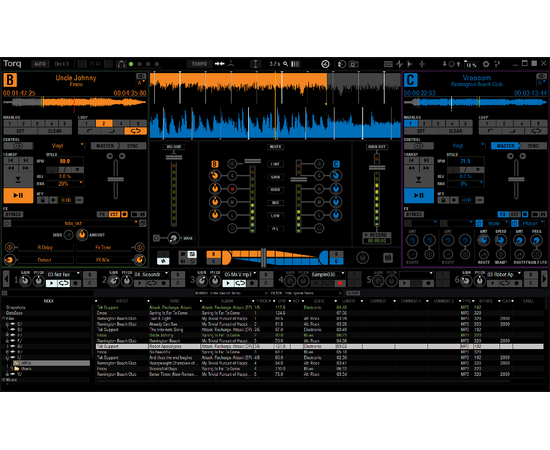Click the crossfader handle
The height and width of the screenshot is (450, 550).
tap(263, 257)
